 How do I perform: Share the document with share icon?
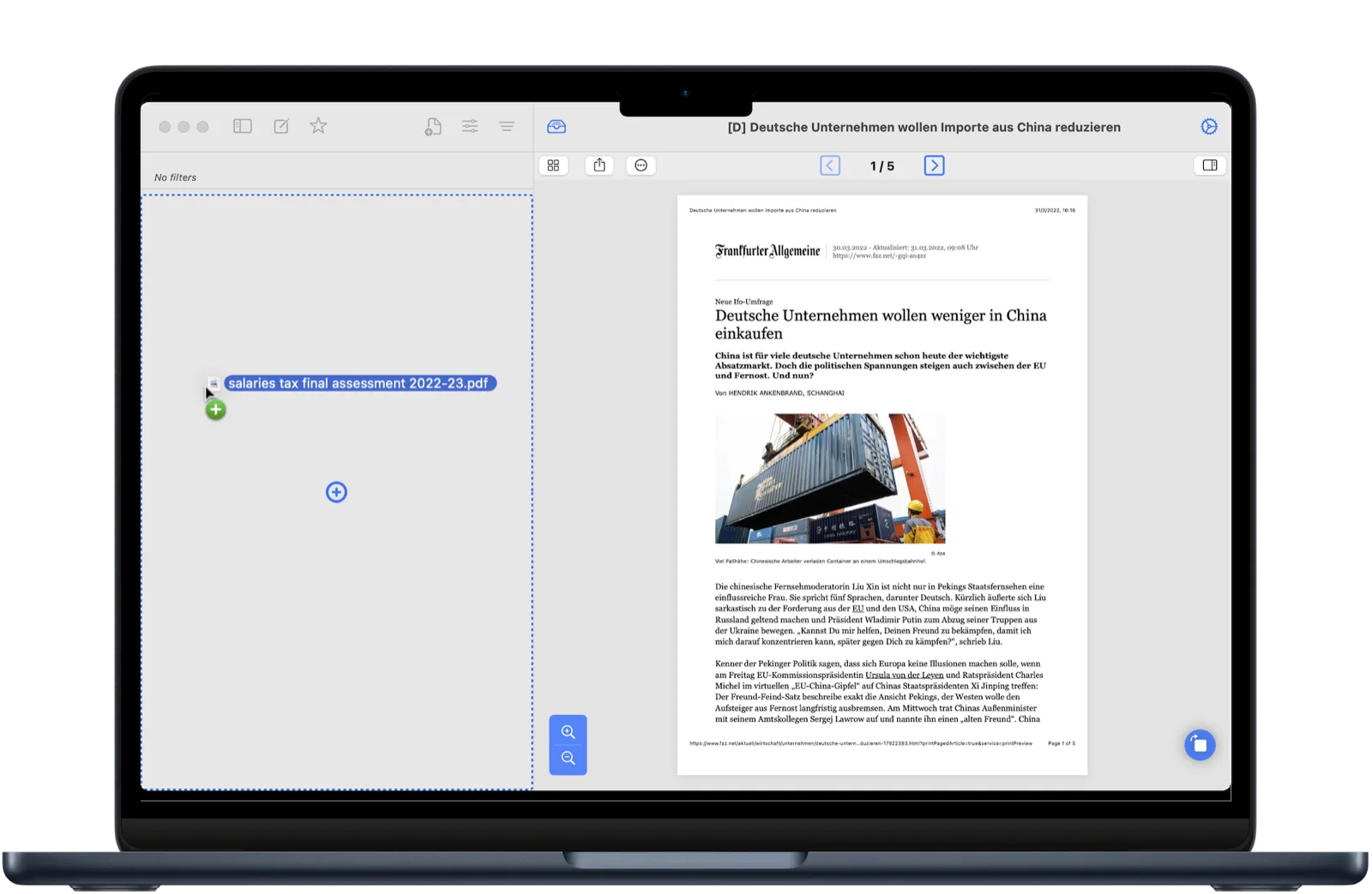(x=599, y=165)
